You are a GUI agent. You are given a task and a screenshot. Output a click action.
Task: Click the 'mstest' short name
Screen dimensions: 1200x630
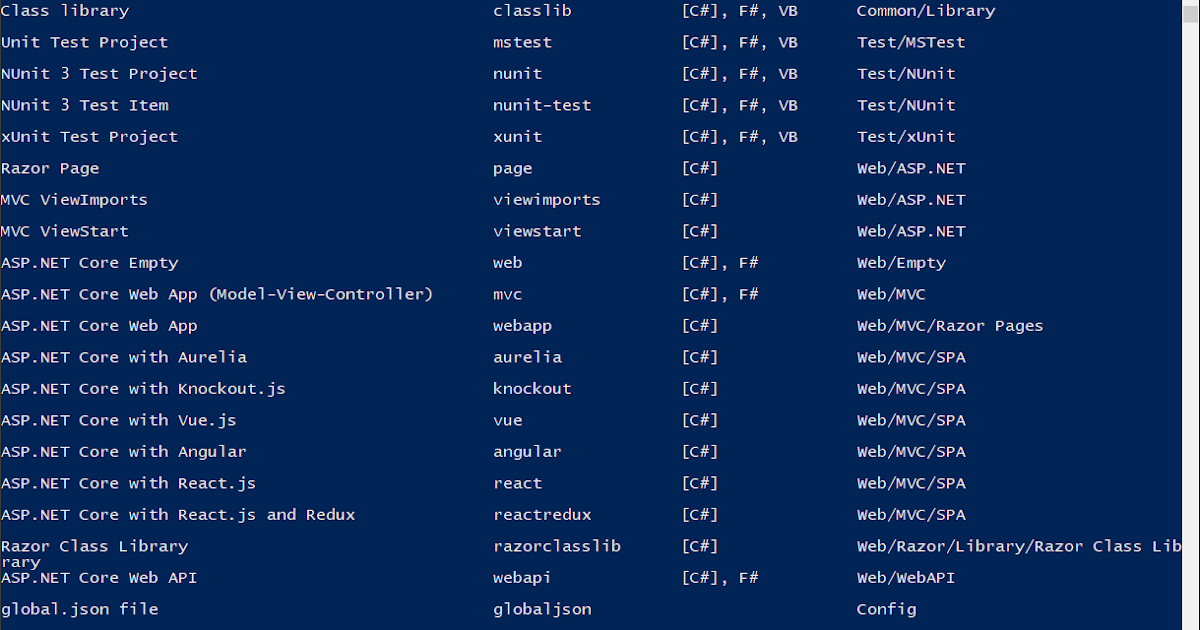[522, 42]
